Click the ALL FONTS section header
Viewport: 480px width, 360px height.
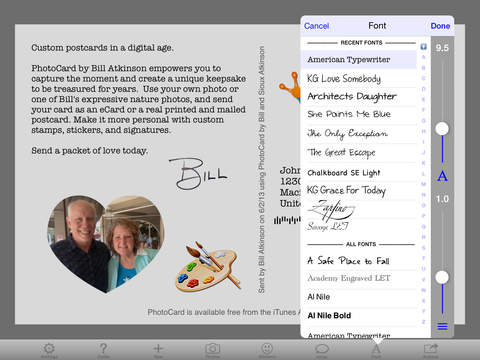coord(361,244)
